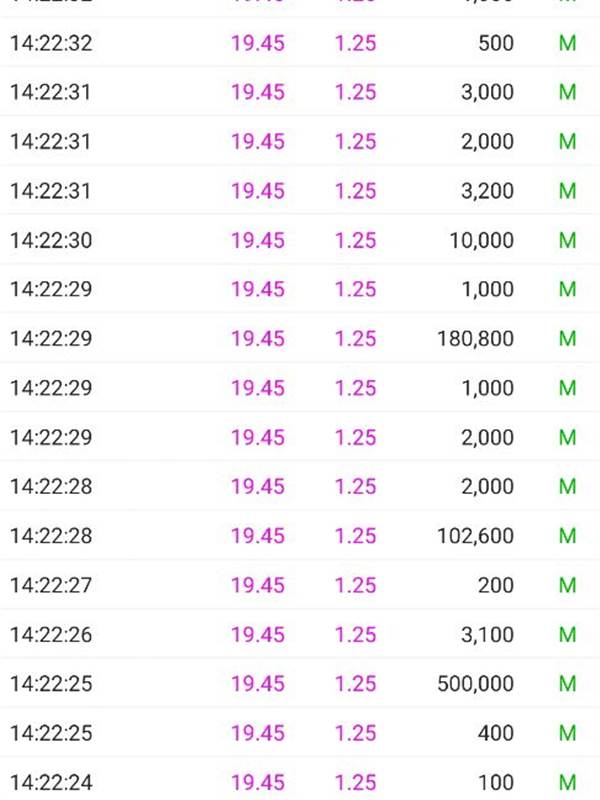Image resolution: width=600 pixels, height=800 pixels.
Task: Select the 500,000 volume trade row
Action: [x=300, y=683]
